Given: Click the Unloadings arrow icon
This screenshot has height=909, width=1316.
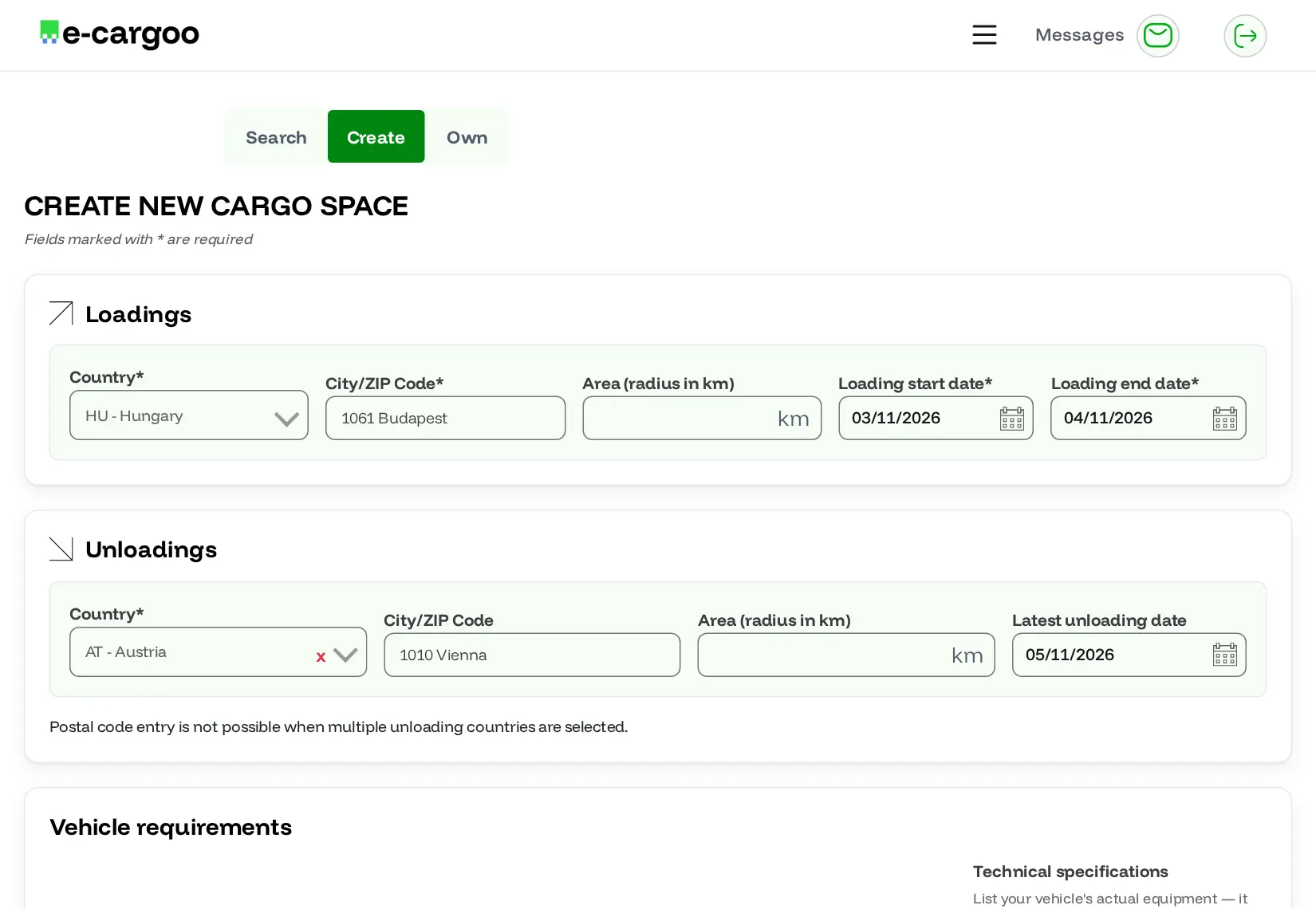Looking at the screenshot, I should pos(61,549).
